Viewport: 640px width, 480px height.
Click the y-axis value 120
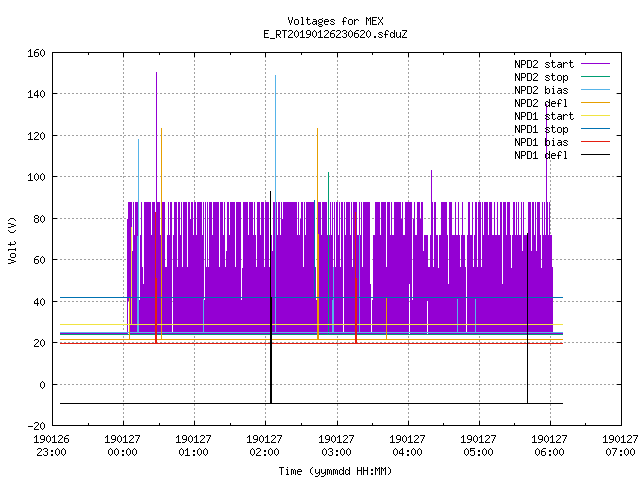36,136
